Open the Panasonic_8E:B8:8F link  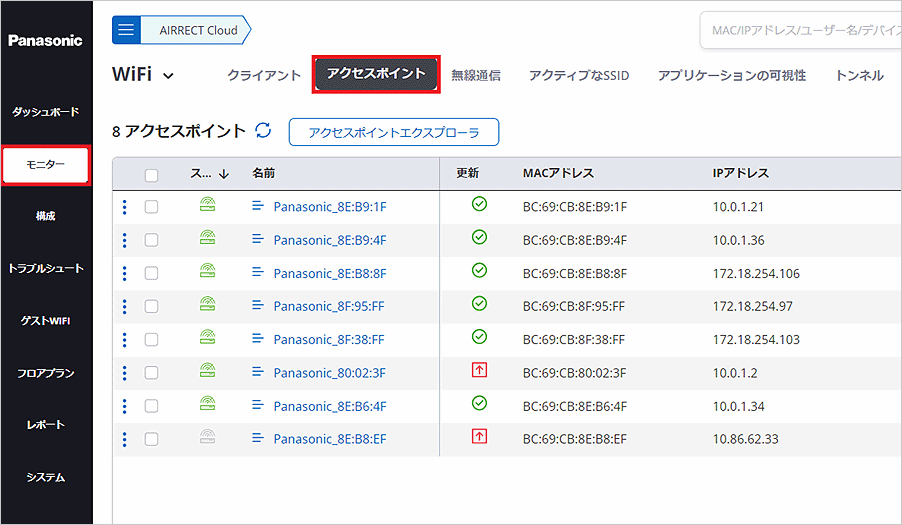click(330, 274)
